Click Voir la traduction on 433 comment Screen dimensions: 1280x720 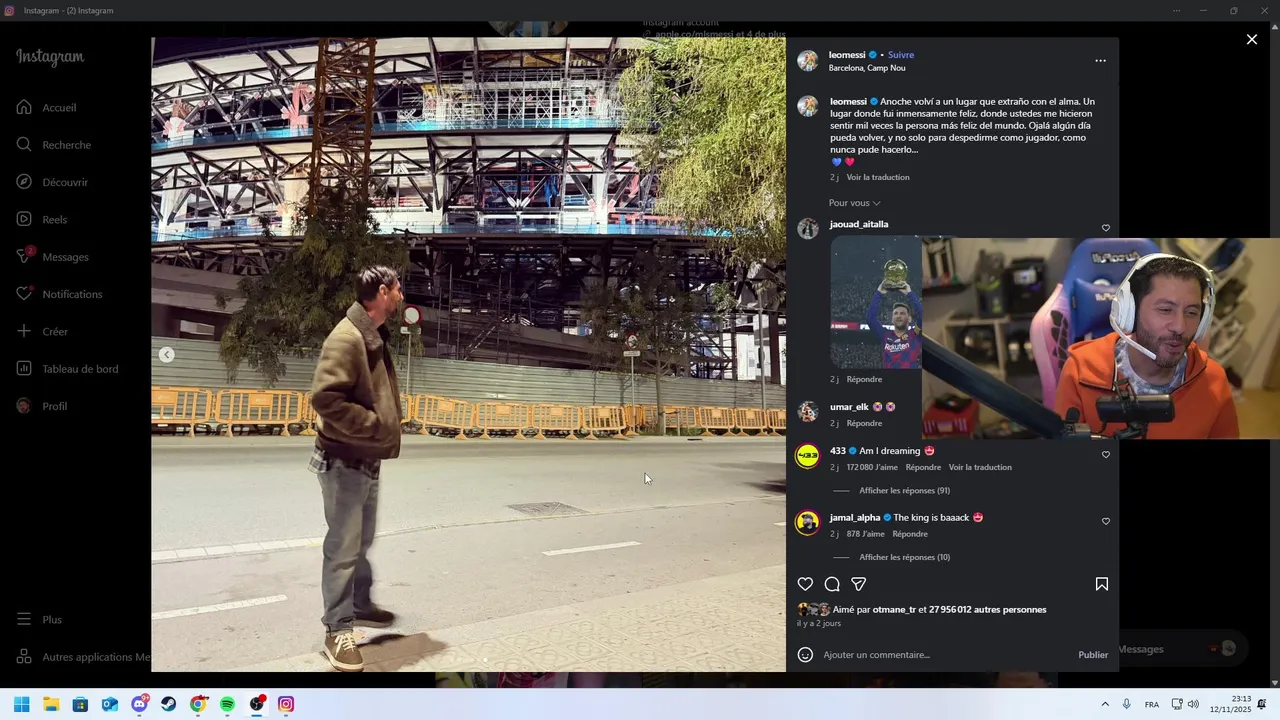pos(980,467)
